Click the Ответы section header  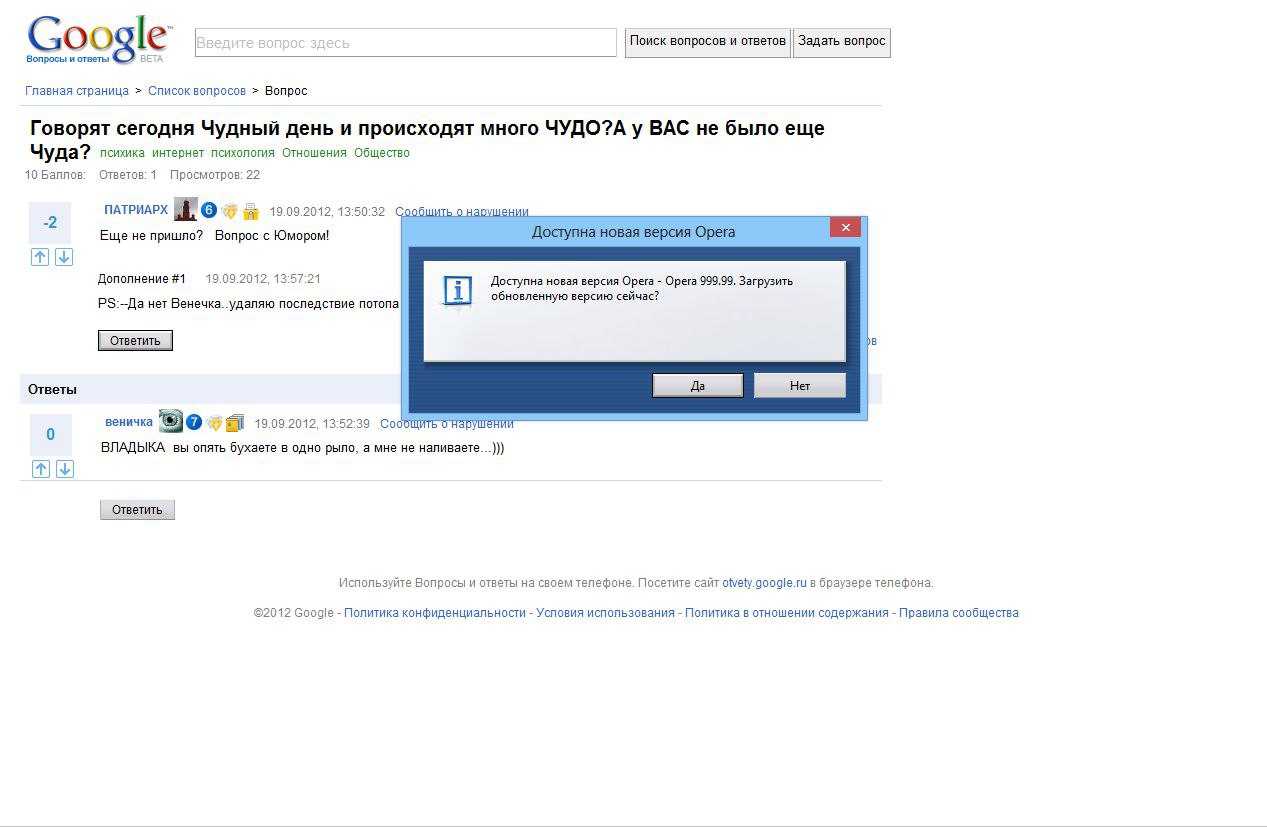pos(52,389)
